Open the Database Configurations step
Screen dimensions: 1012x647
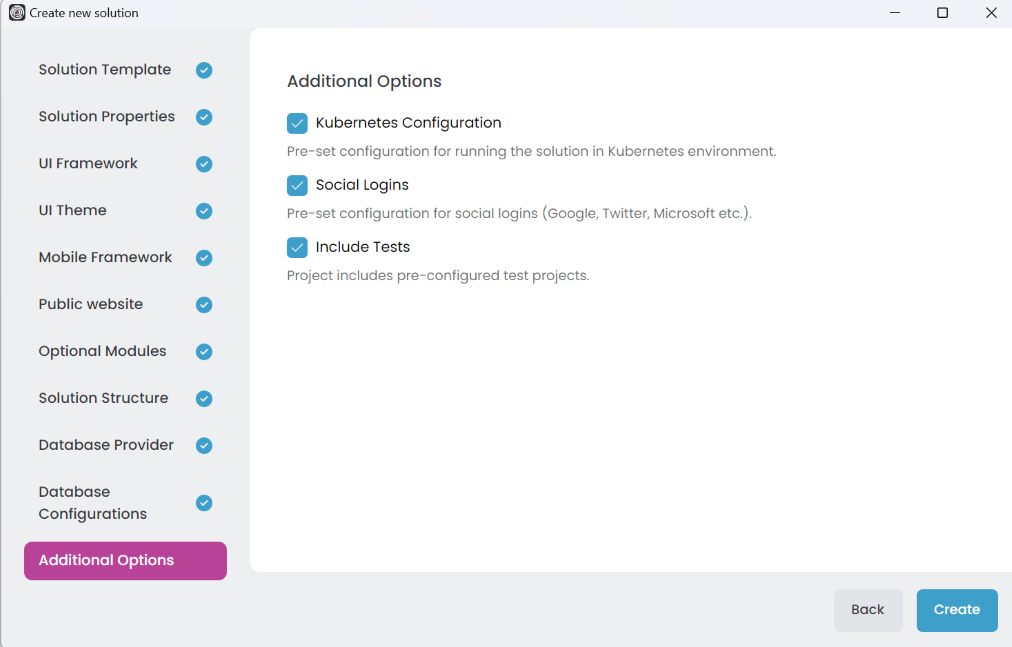[93, 503]
